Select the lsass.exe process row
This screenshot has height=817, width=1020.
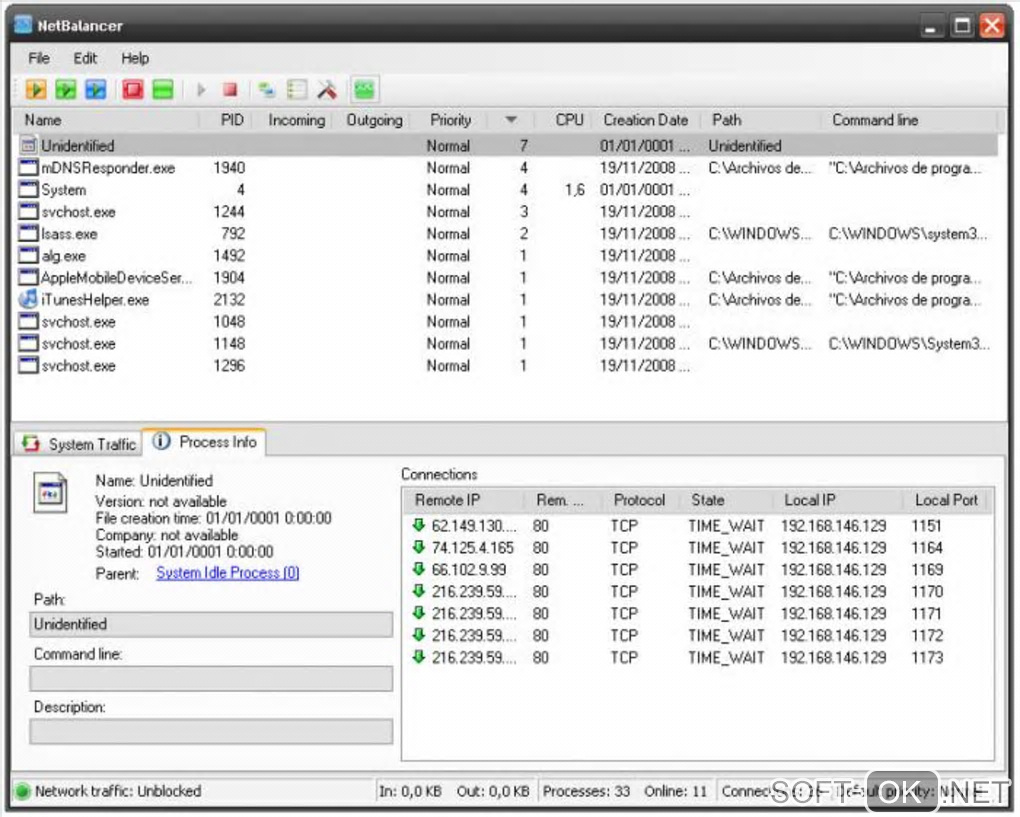click(x=507, y=234)
